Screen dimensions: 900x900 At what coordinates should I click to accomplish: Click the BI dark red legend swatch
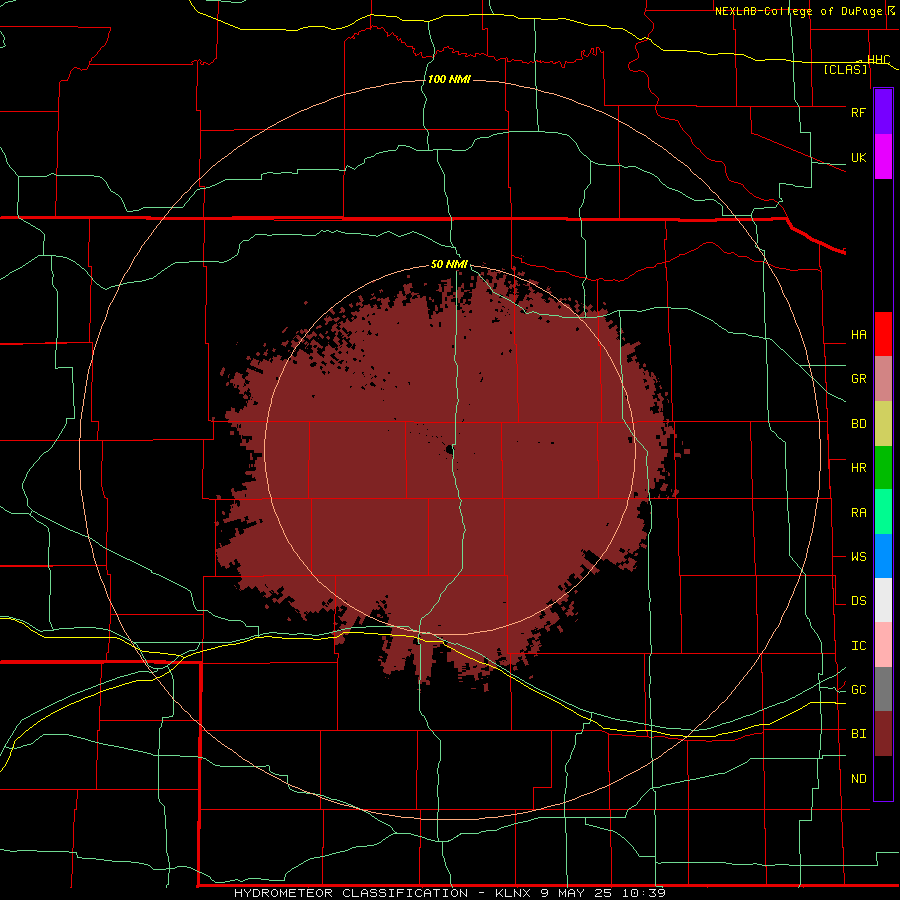tap(883, 734)
